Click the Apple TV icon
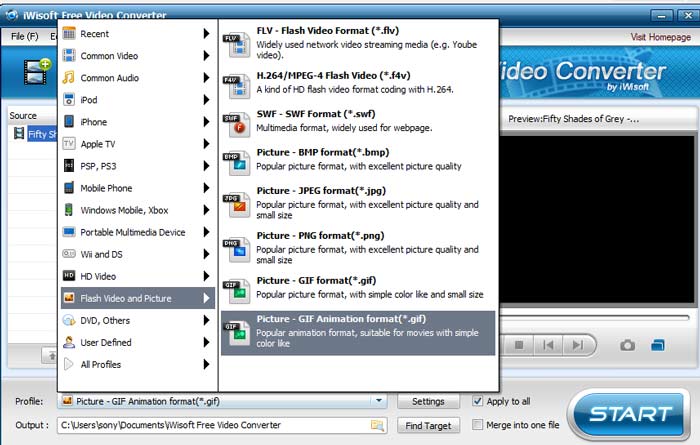 [69, 144]
